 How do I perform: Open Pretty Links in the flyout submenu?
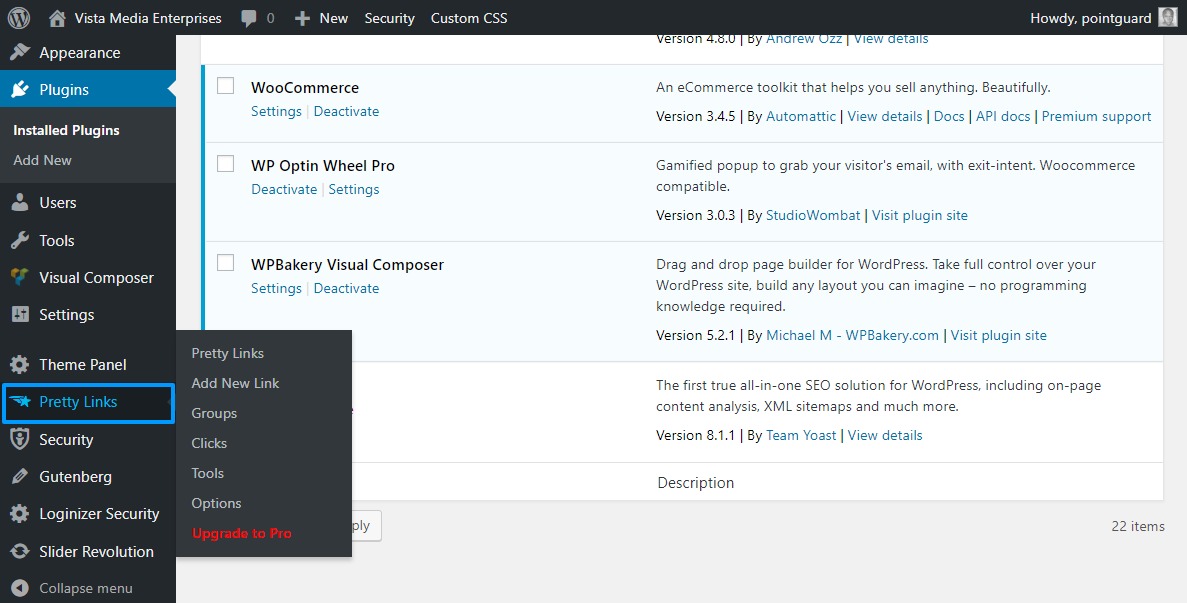tap(227, 353)
